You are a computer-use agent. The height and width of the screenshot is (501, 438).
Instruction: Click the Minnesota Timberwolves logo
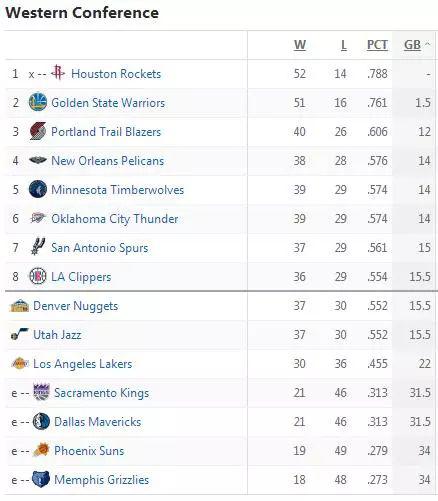click(x=38, y=189)
